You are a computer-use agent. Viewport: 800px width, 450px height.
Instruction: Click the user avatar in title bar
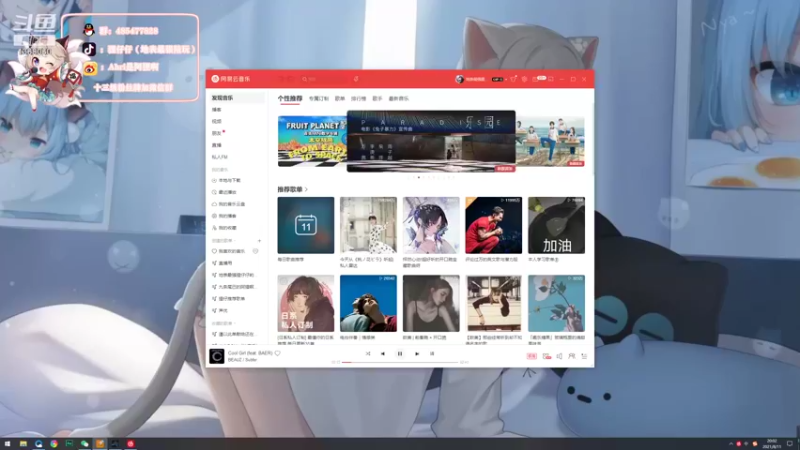tap(459, 79)
